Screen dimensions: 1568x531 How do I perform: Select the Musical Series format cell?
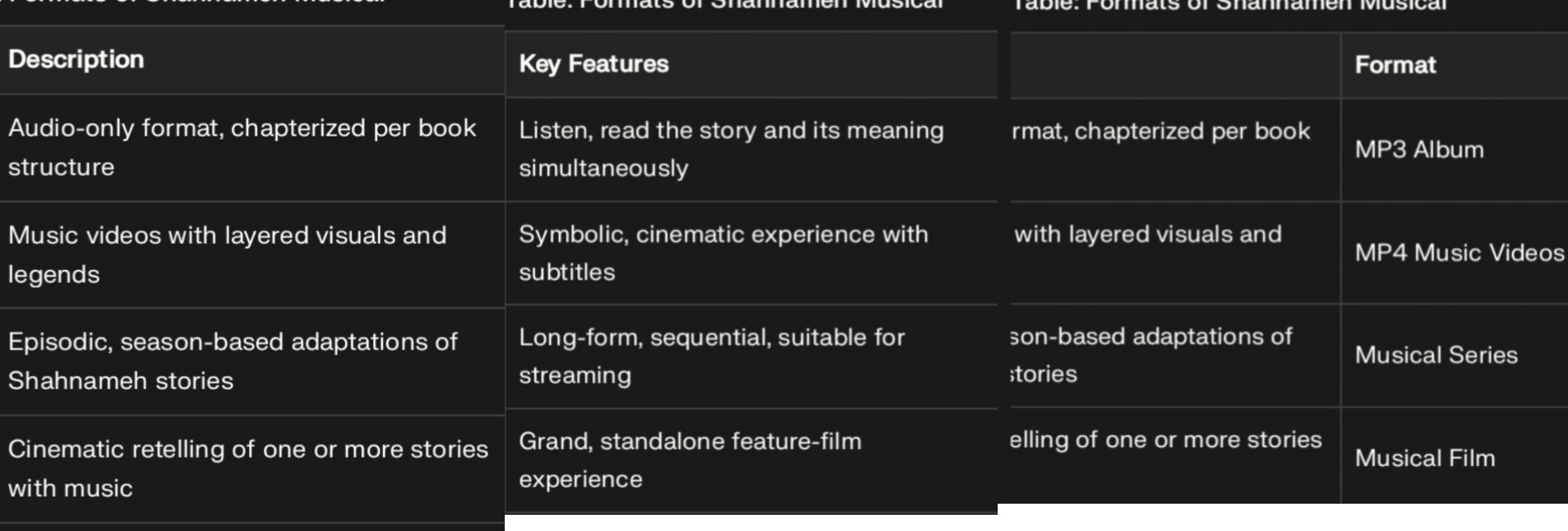(1436, 355)
